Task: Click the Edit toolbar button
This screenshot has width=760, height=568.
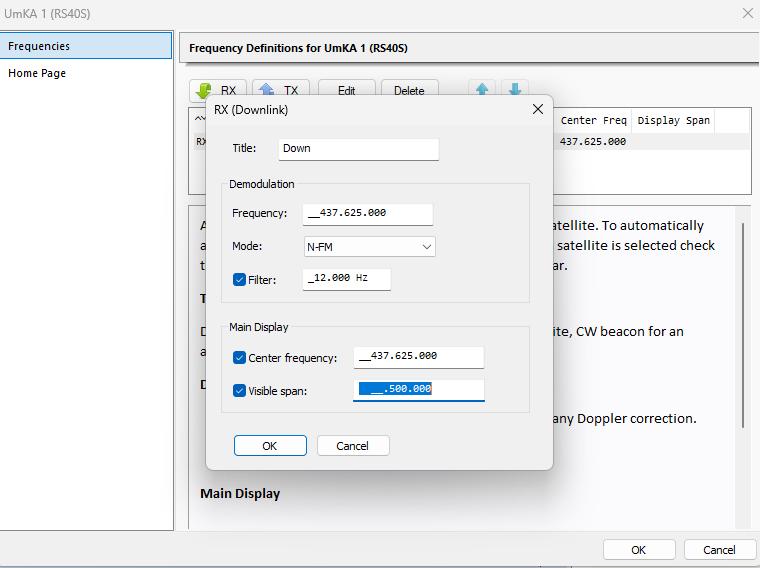Action: (346, 90)
